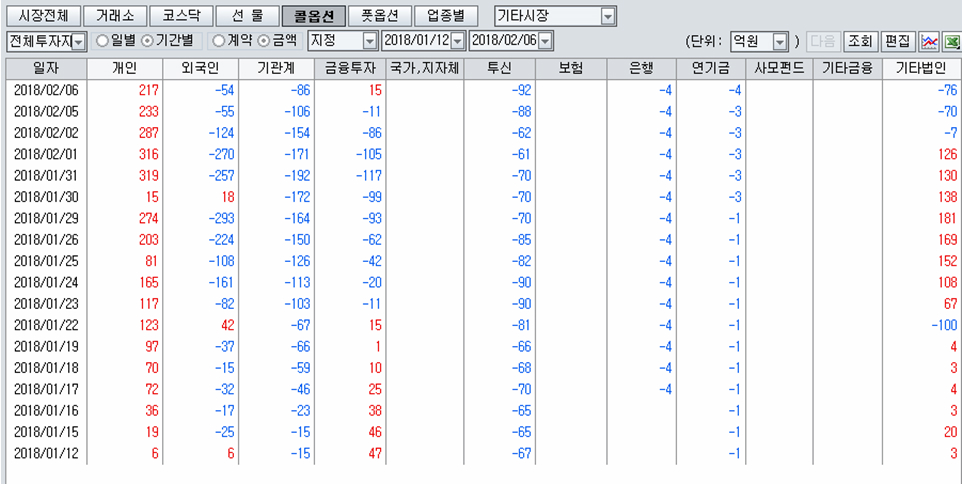Export table with the Excel icon

coord(951,41)
